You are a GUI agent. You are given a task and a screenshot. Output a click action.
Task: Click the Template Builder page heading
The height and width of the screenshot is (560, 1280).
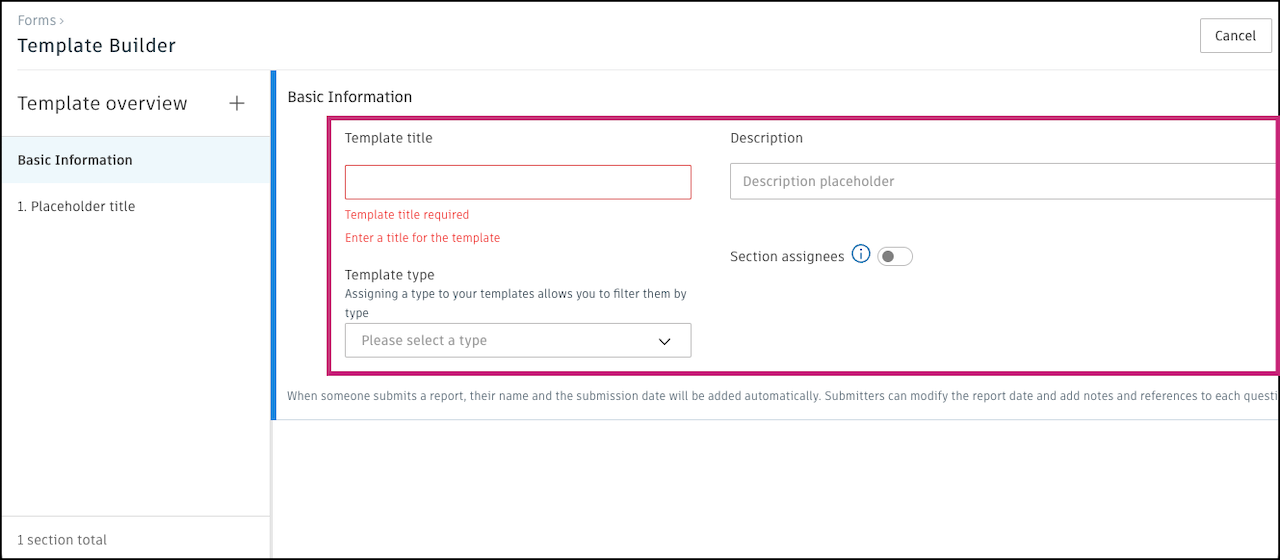point(96,46)
